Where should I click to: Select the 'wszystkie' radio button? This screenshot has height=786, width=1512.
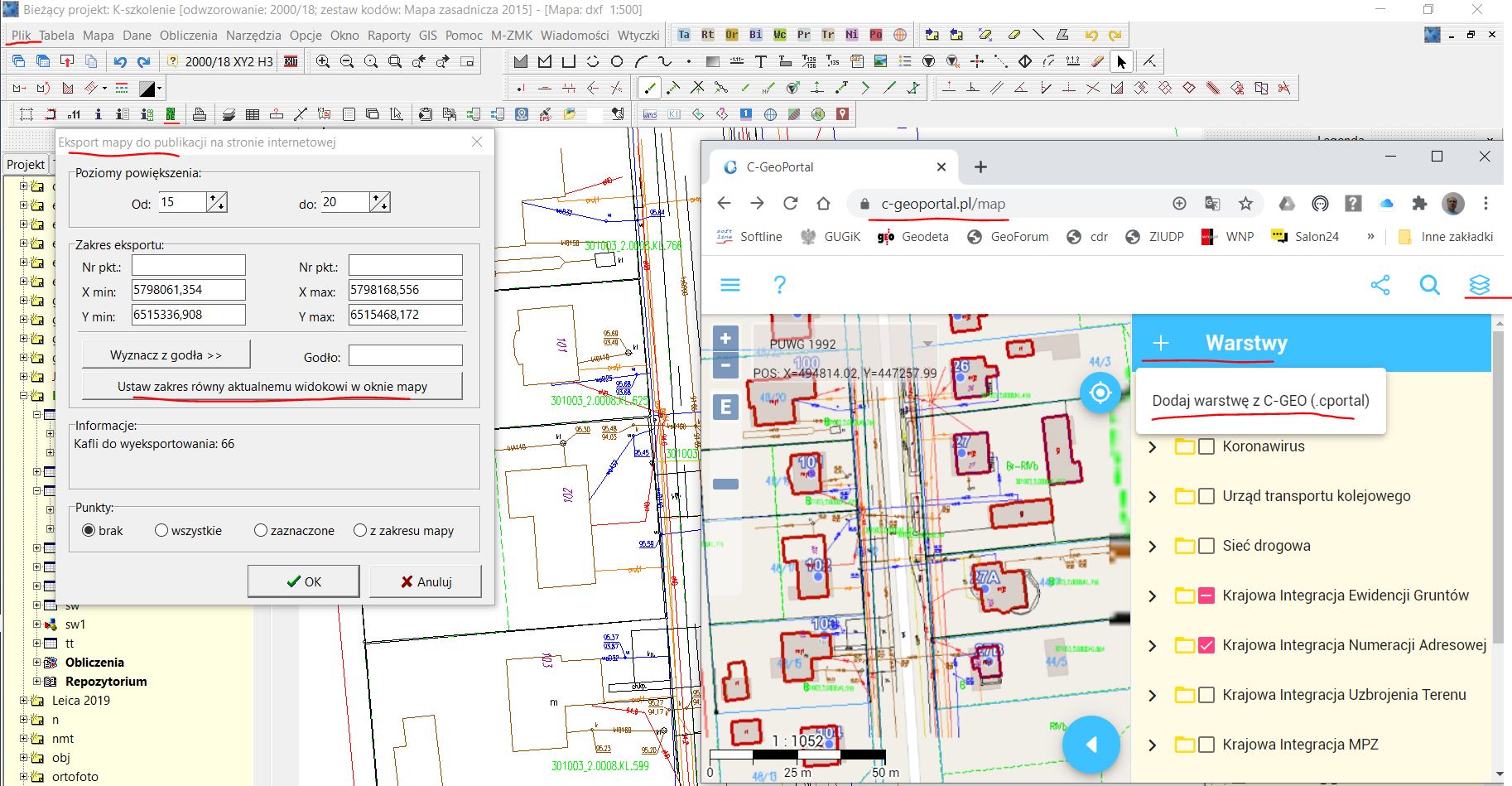click(161, 530)
